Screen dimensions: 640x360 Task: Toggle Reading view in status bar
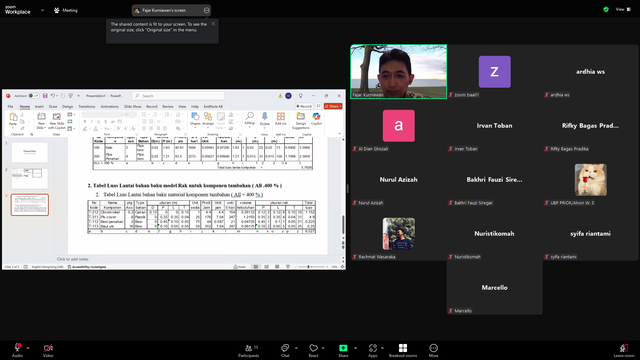click(x=277, y=267)
